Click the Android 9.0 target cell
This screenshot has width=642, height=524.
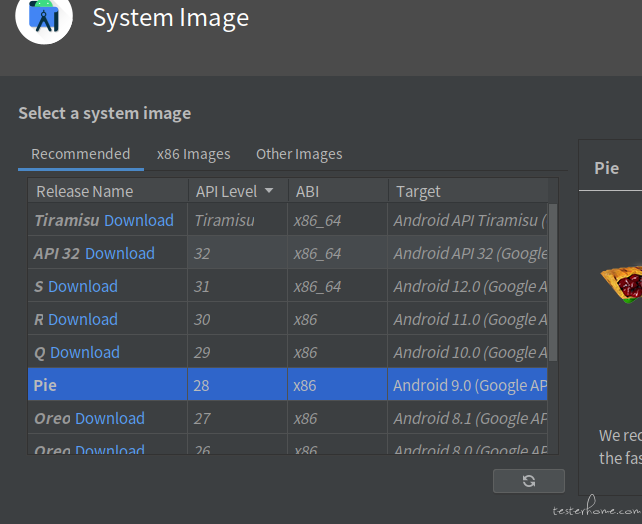pyautogui.click(x=468, y=385)
